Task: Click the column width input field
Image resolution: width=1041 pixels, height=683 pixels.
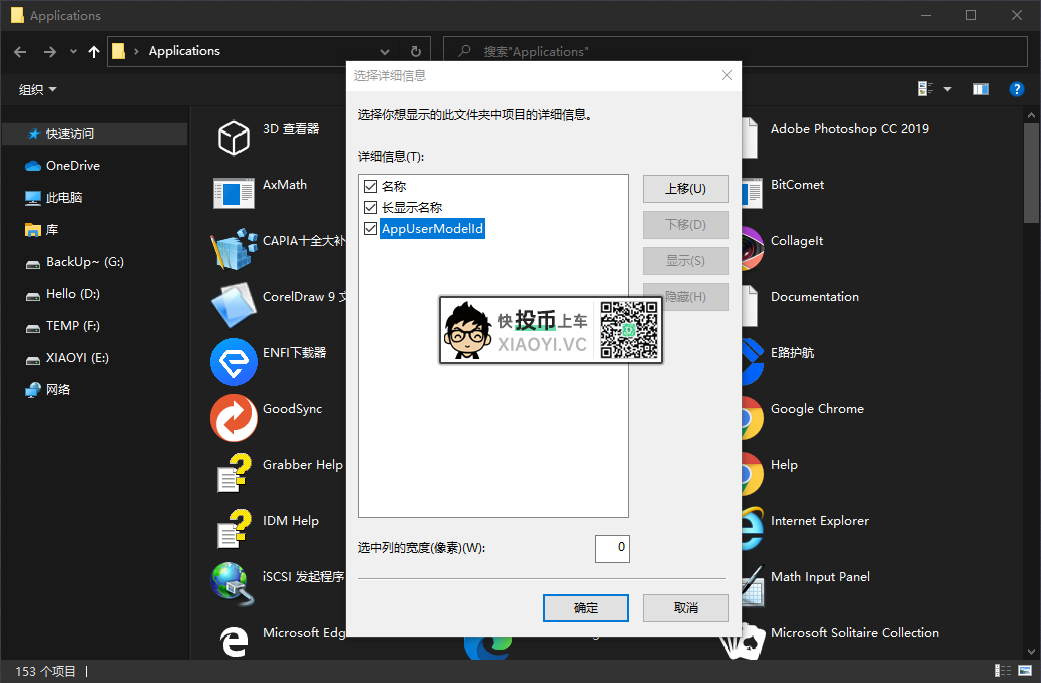Action: coord(612,548)
